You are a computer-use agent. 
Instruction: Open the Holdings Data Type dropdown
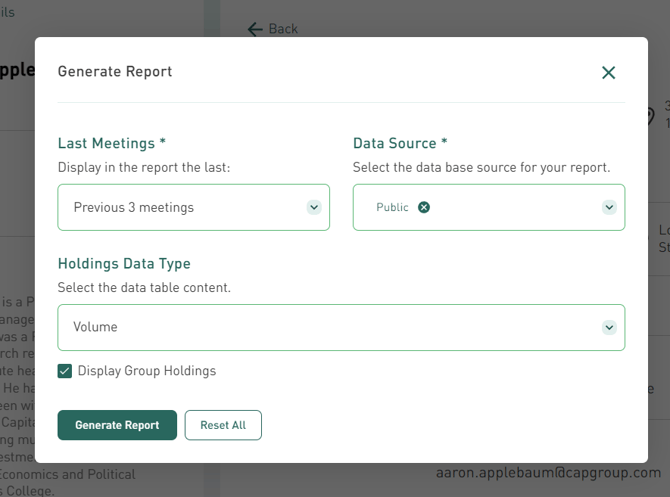click(341, 327)
